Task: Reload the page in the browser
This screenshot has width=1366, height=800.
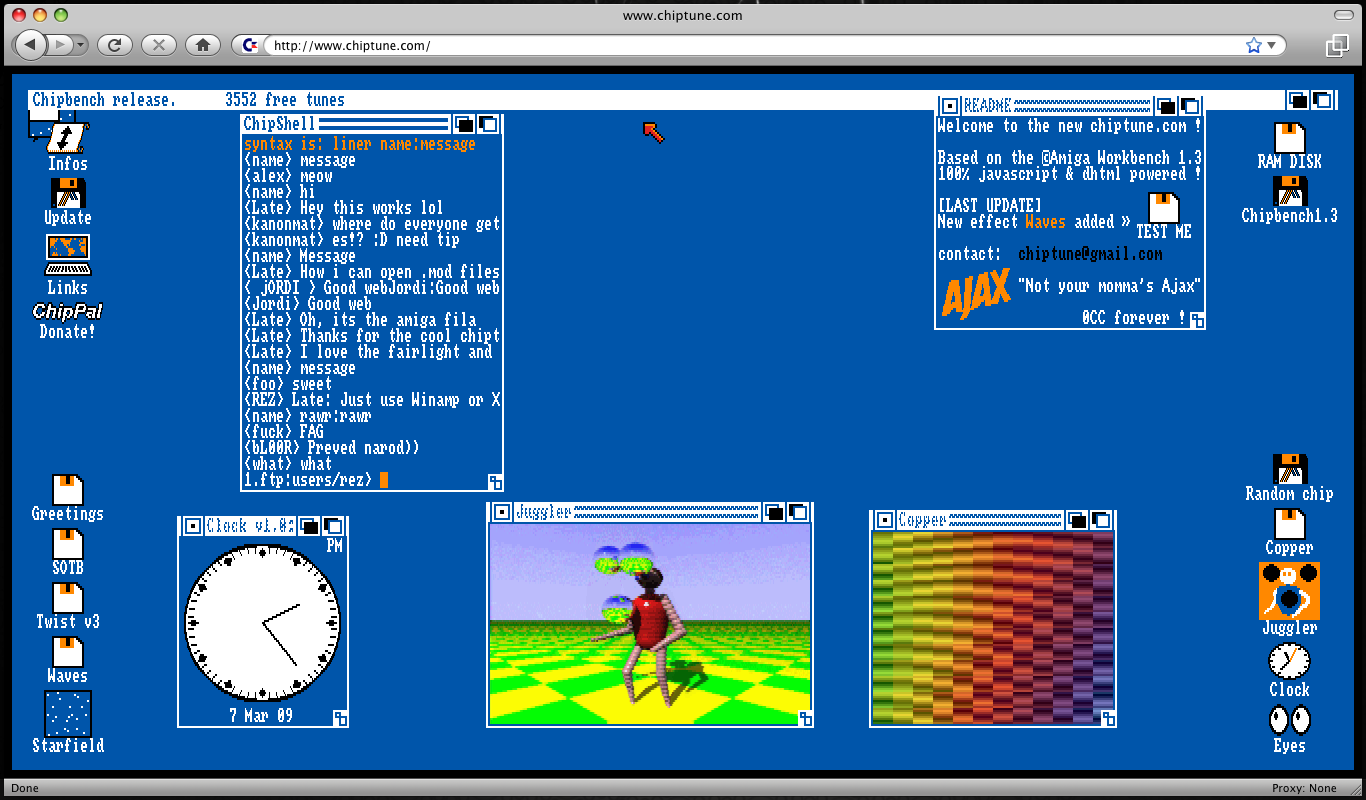Action: click(115, 45)
